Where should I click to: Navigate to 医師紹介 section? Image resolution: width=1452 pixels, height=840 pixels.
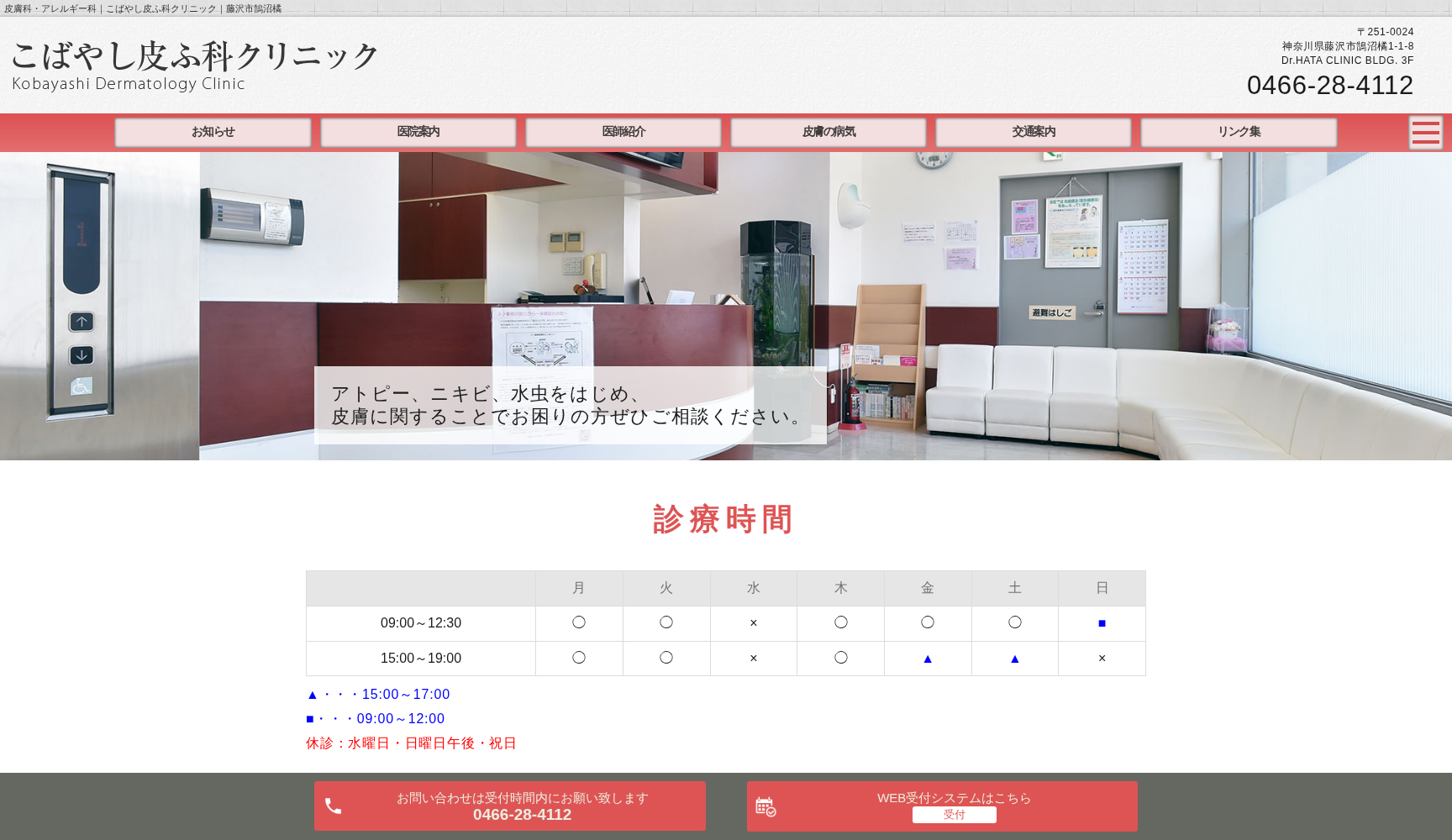(623, 132)
